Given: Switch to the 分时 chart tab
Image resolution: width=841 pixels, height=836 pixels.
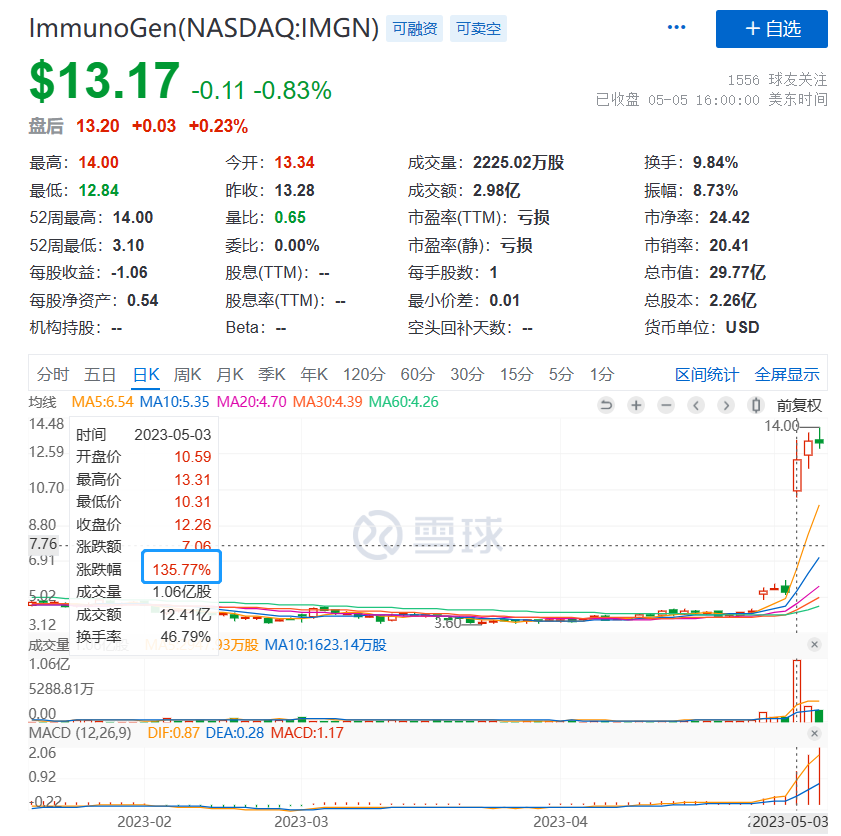Looking at the screenshot, I should (53, 374).
